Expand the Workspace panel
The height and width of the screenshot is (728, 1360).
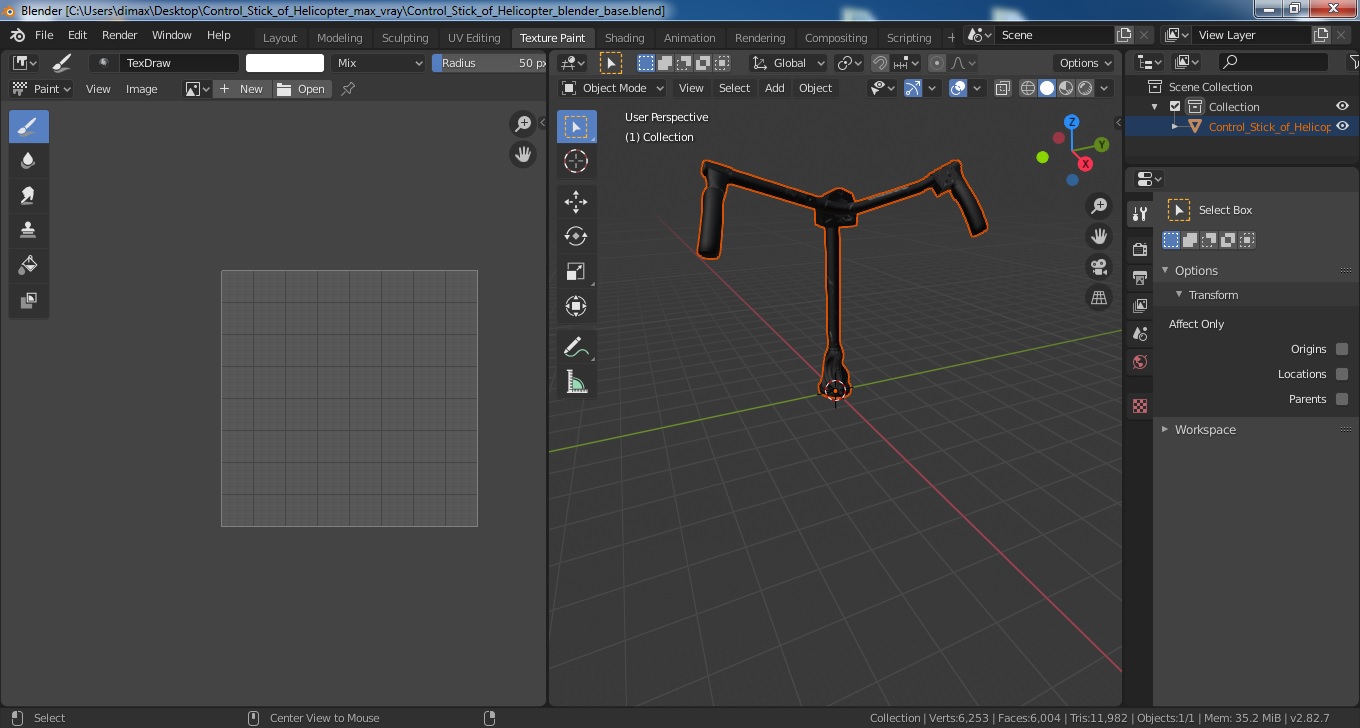(x=1165, y=430)
